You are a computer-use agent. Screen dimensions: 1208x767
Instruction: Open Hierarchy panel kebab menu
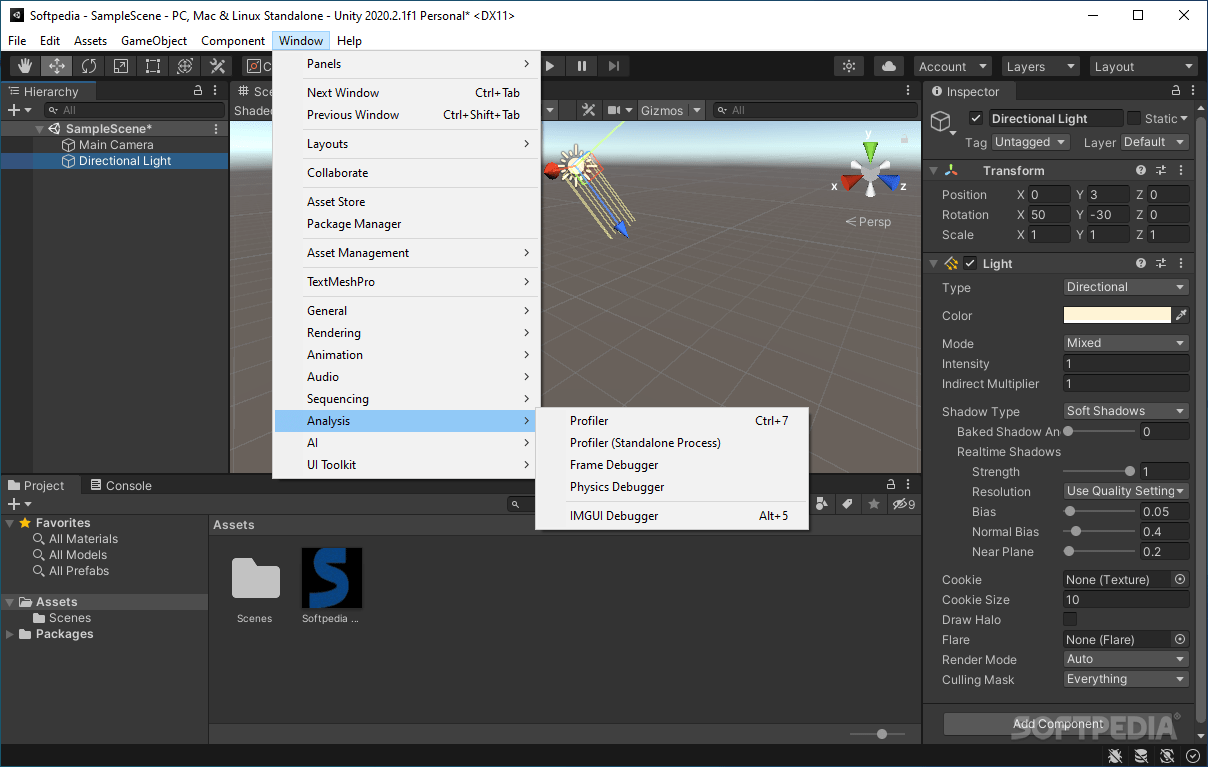tap(216, 91)
